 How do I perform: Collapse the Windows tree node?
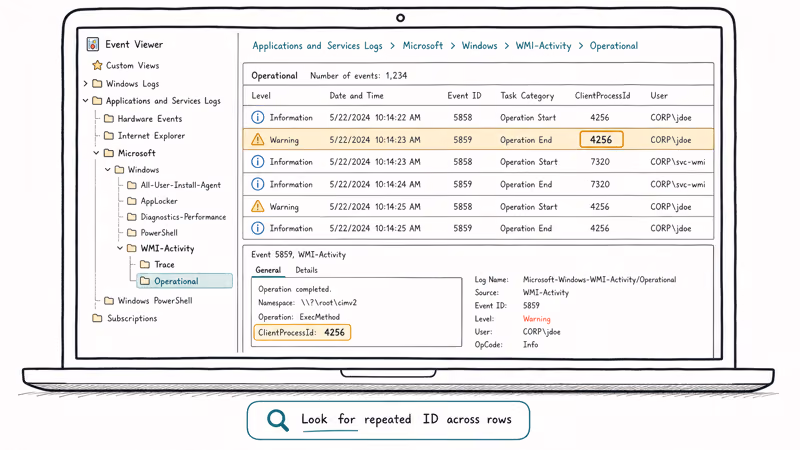tap(108, 169)
